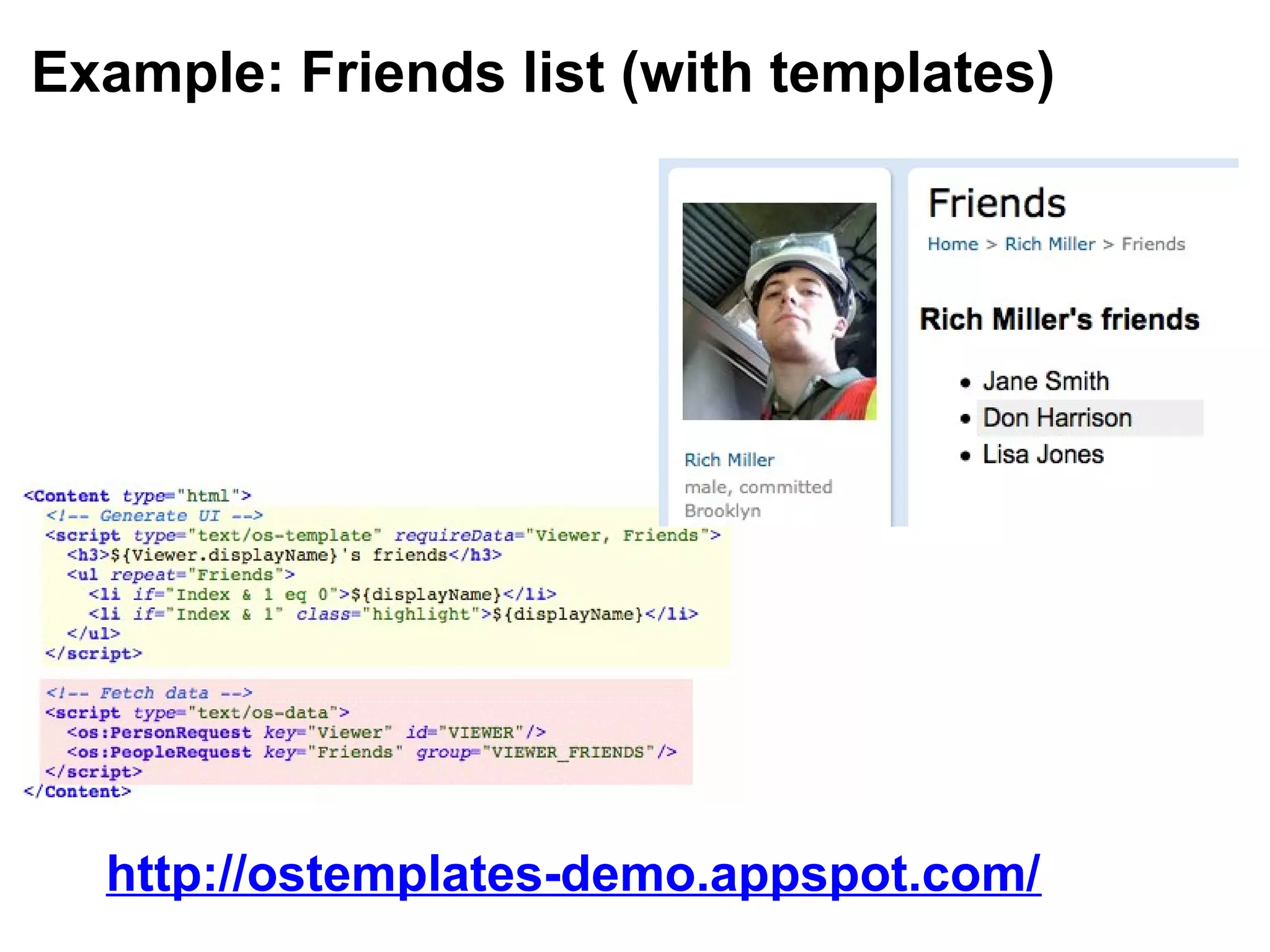Select Lisa Jones in friends list
Screen dimensions: 1270x952
click(1043, 454)
